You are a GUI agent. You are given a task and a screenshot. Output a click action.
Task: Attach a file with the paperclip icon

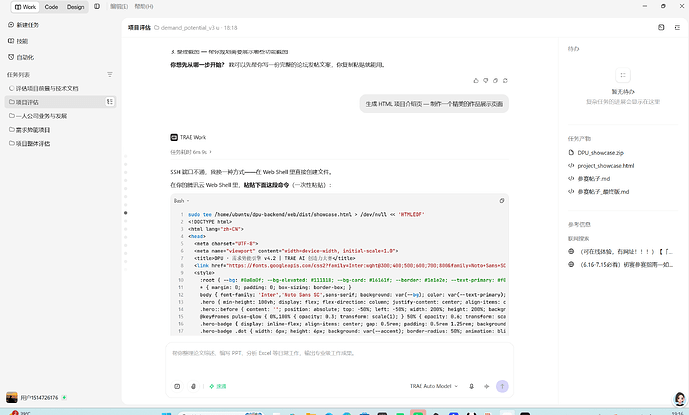pyautogui.click(x=194, y=386)
